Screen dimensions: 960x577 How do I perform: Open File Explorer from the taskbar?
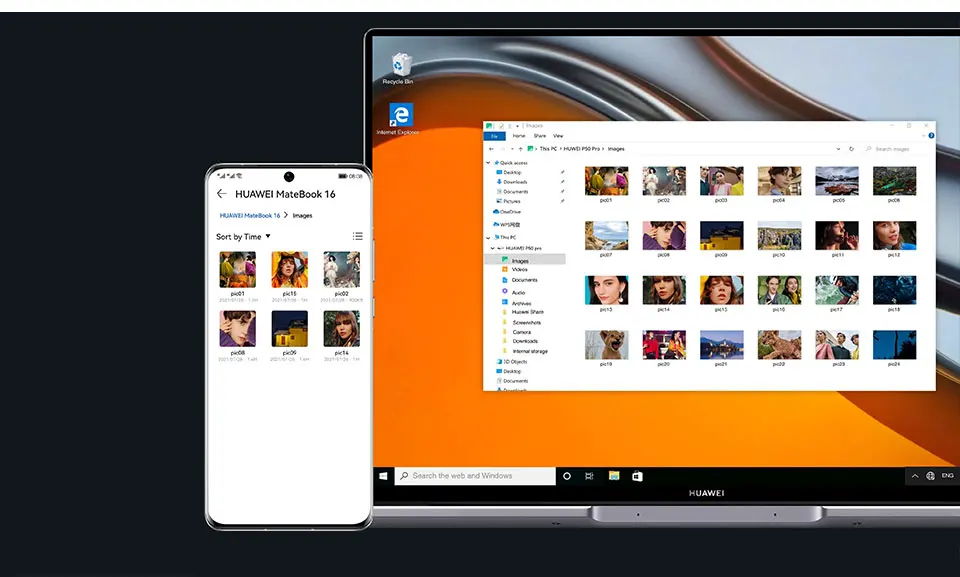tap(614, 476)
